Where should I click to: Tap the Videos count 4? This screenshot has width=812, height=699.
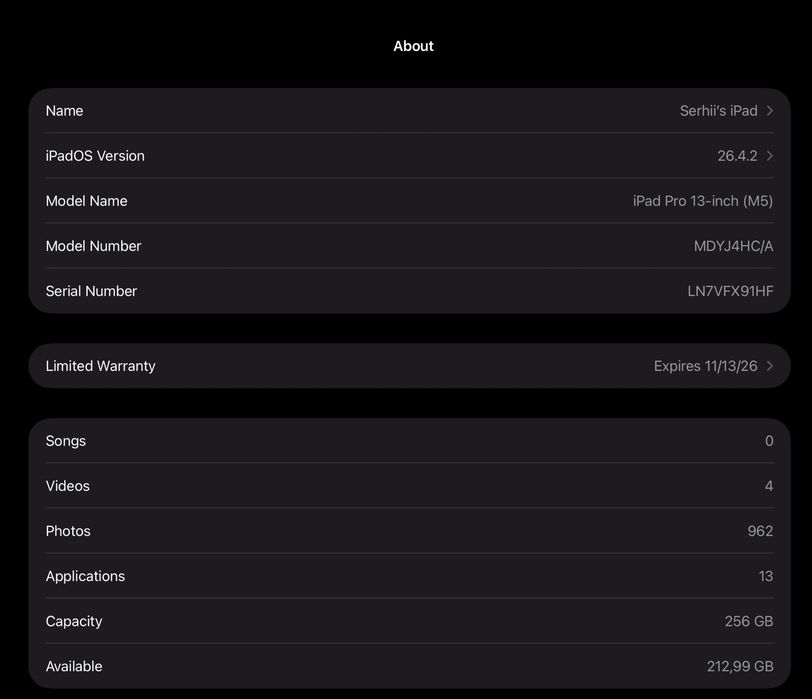[769, 486]
